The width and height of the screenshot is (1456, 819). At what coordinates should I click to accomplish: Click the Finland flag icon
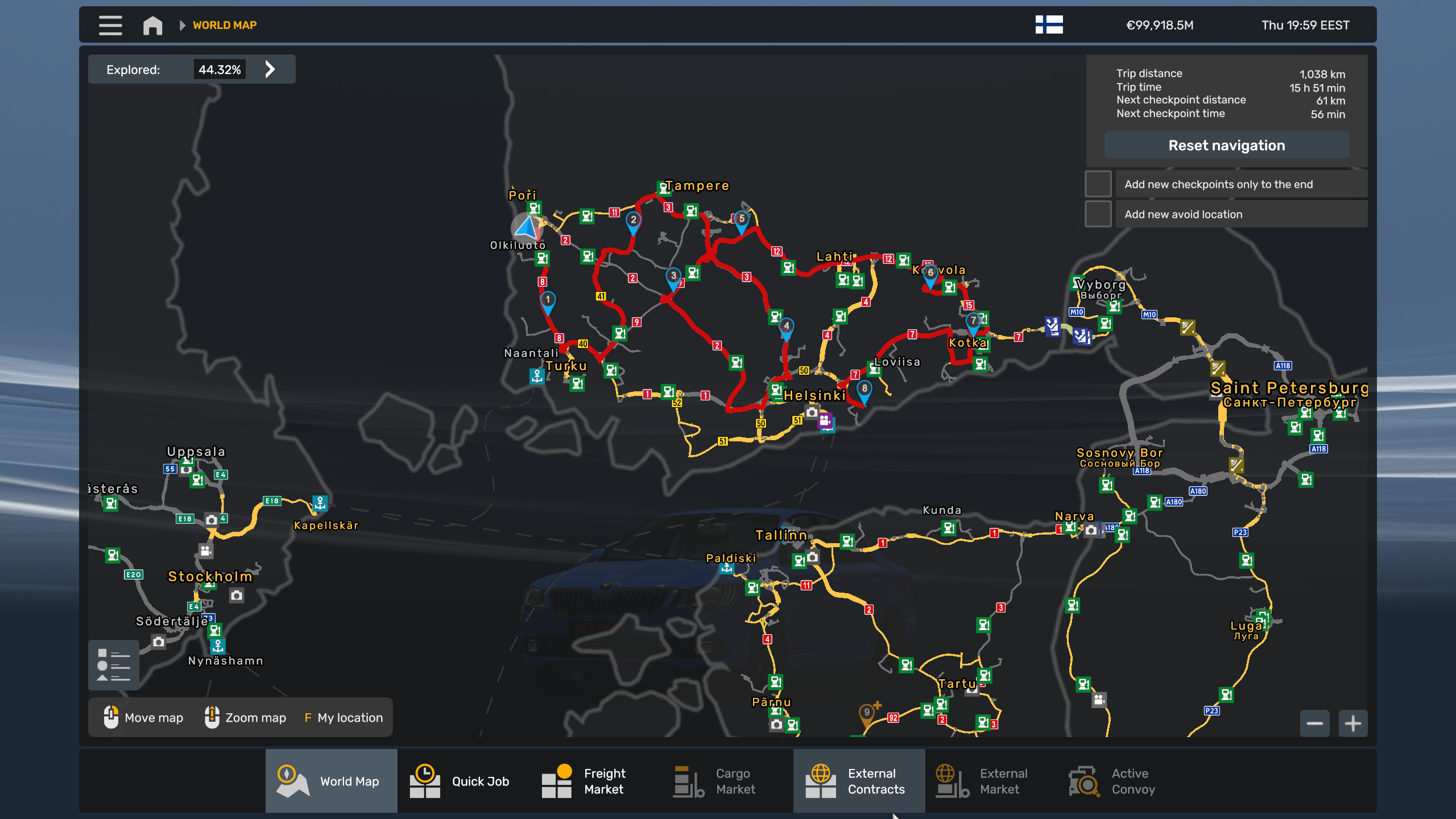click(x=1049, y=25)
